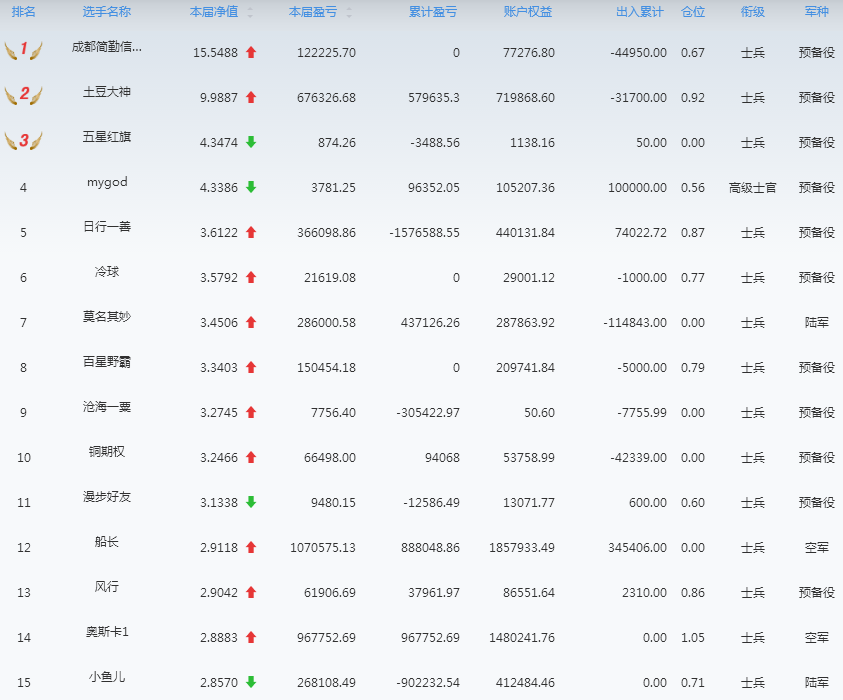The height and width of the screenshot is (700, 843).
Task: Click red up arrow beside 3.2466
Action: pyautogui.click(x=251, y=458)
